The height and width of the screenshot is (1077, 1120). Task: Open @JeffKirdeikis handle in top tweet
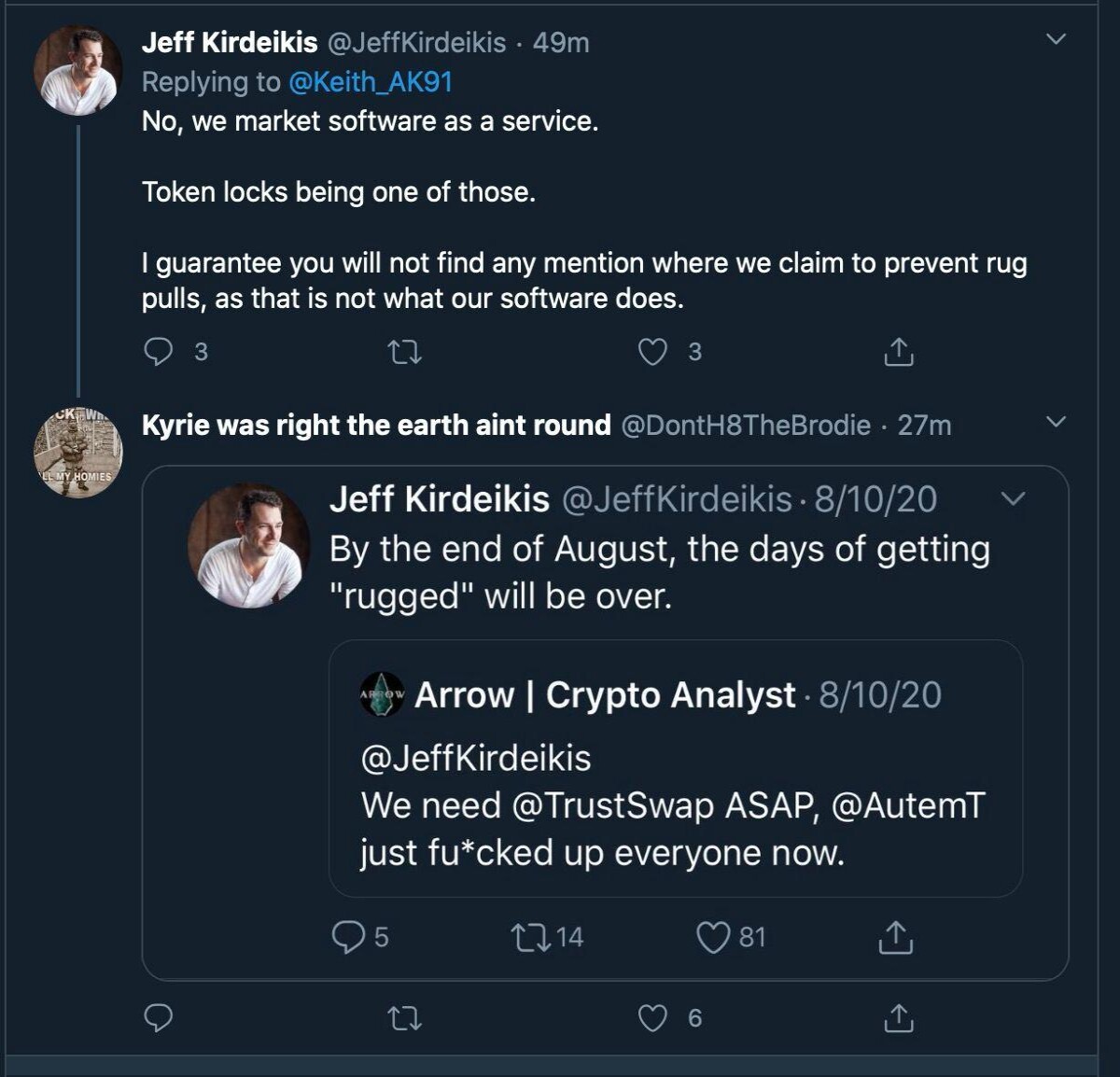click(416, 43)
